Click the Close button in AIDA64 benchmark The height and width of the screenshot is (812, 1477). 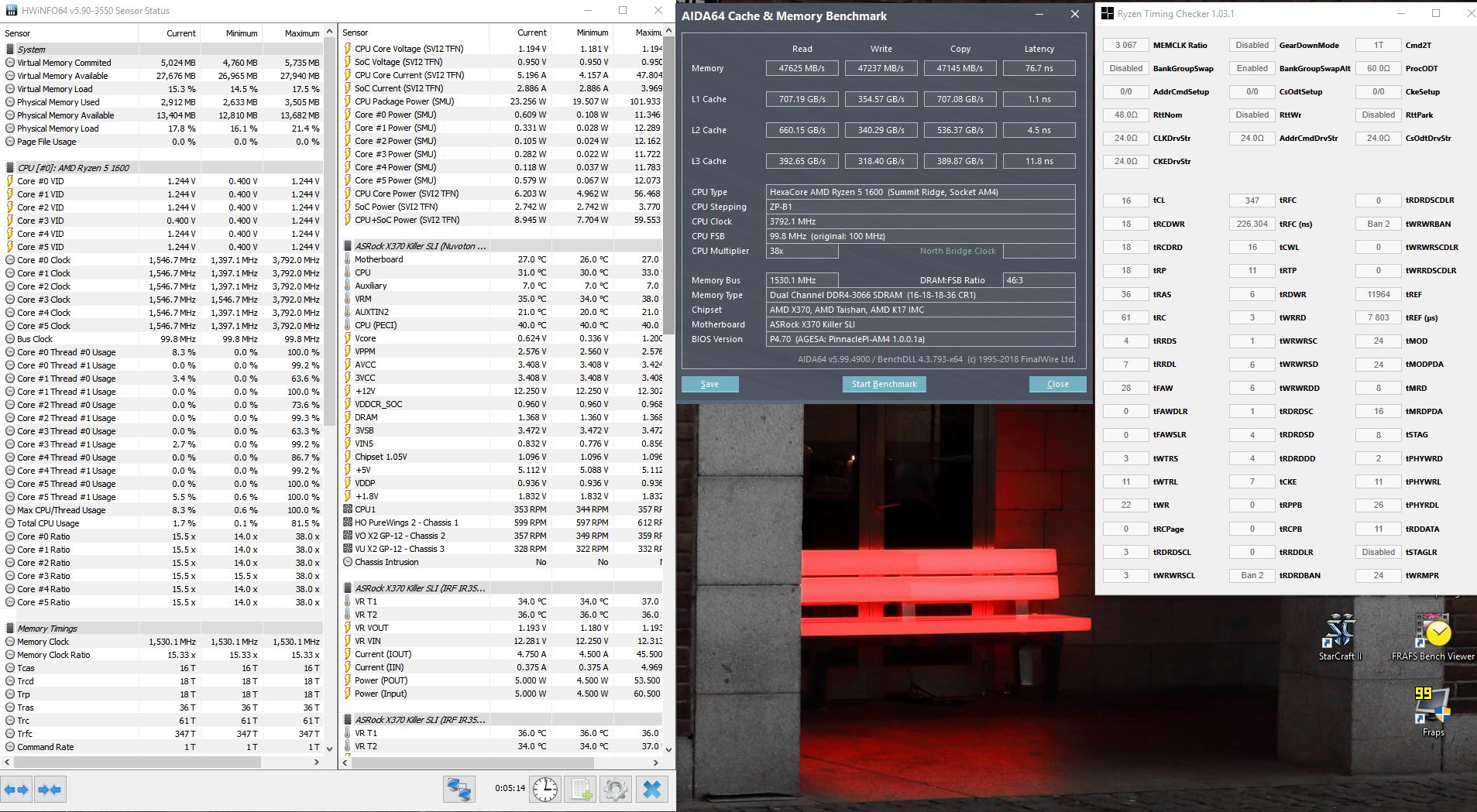point(1057,384)
